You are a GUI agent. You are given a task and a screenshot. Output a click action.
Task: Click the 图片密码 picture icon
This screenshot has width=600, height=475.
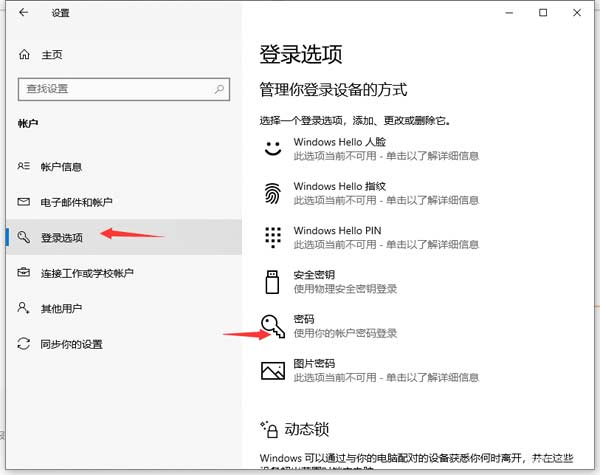(x=273, y=371)
